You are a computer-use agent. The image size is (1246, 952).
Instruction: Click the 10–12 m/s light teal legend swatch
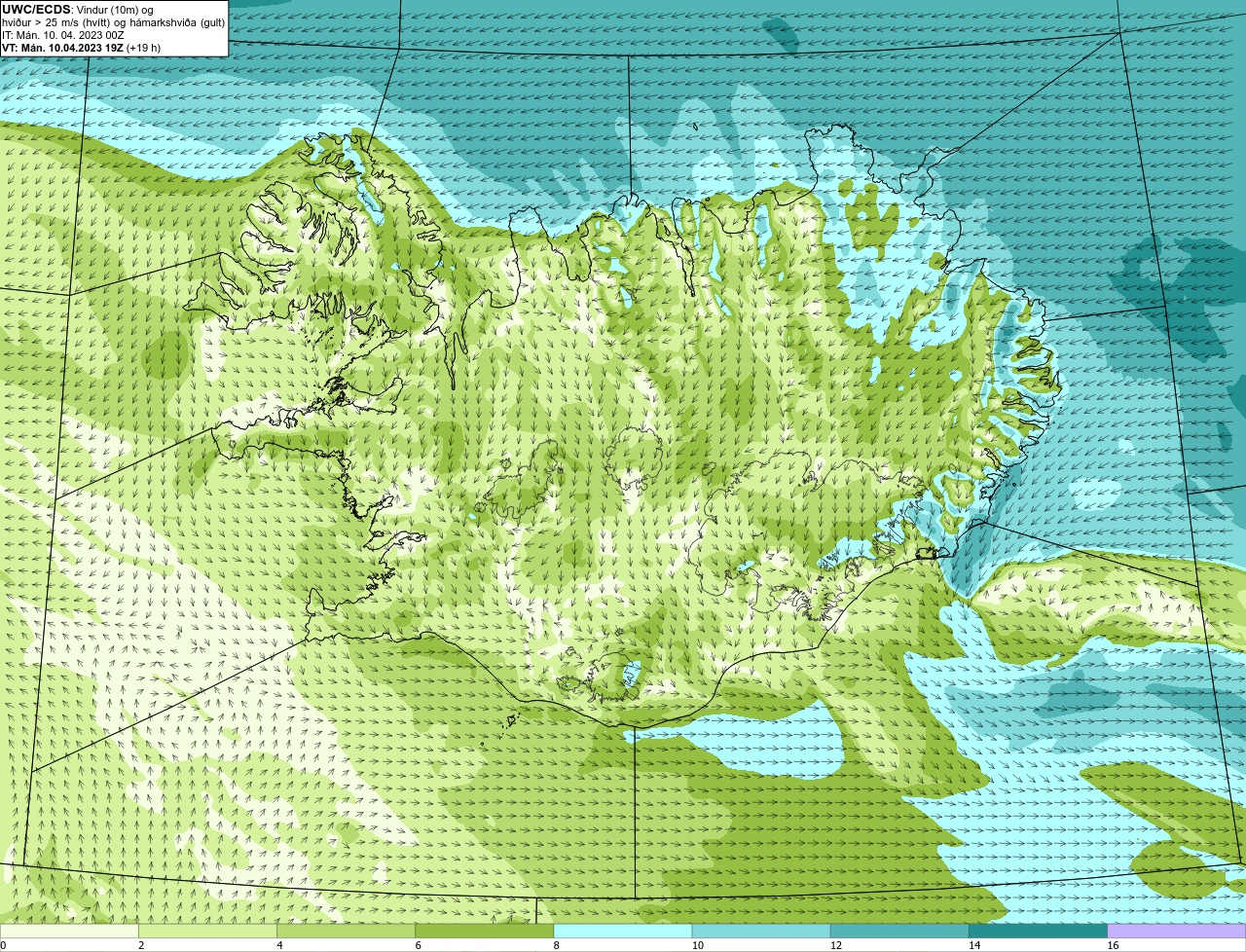[x=761, y=931]
